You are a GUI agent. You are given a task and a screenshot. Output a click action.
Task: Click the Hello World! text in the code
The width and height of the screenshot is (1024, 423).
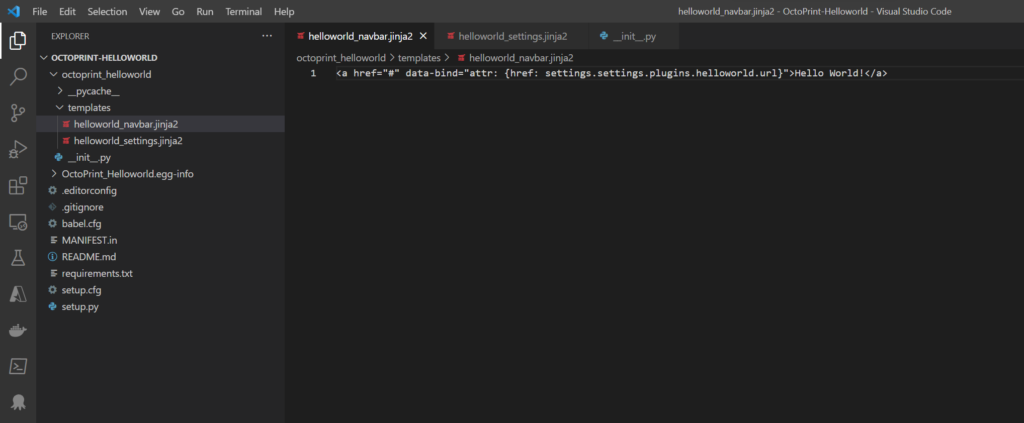pos(829,73)
